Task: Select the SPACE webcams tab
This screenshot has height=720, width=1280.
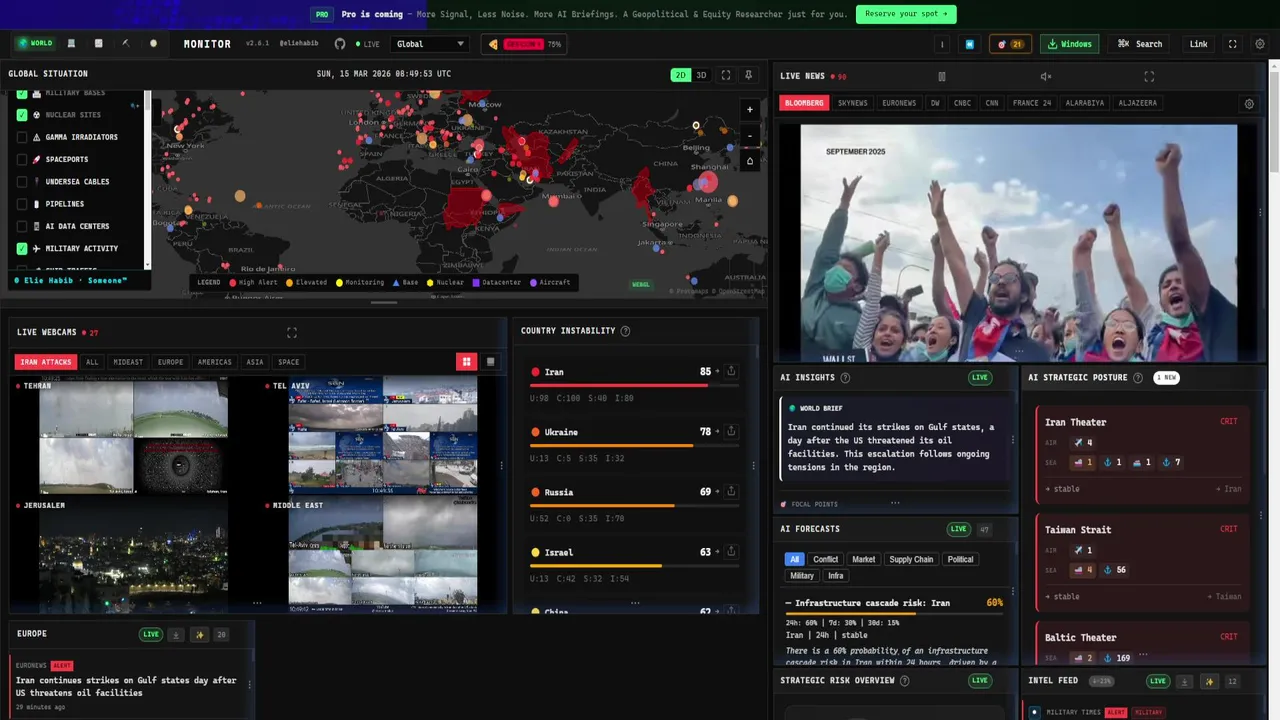Action: (x=289, y=362)
